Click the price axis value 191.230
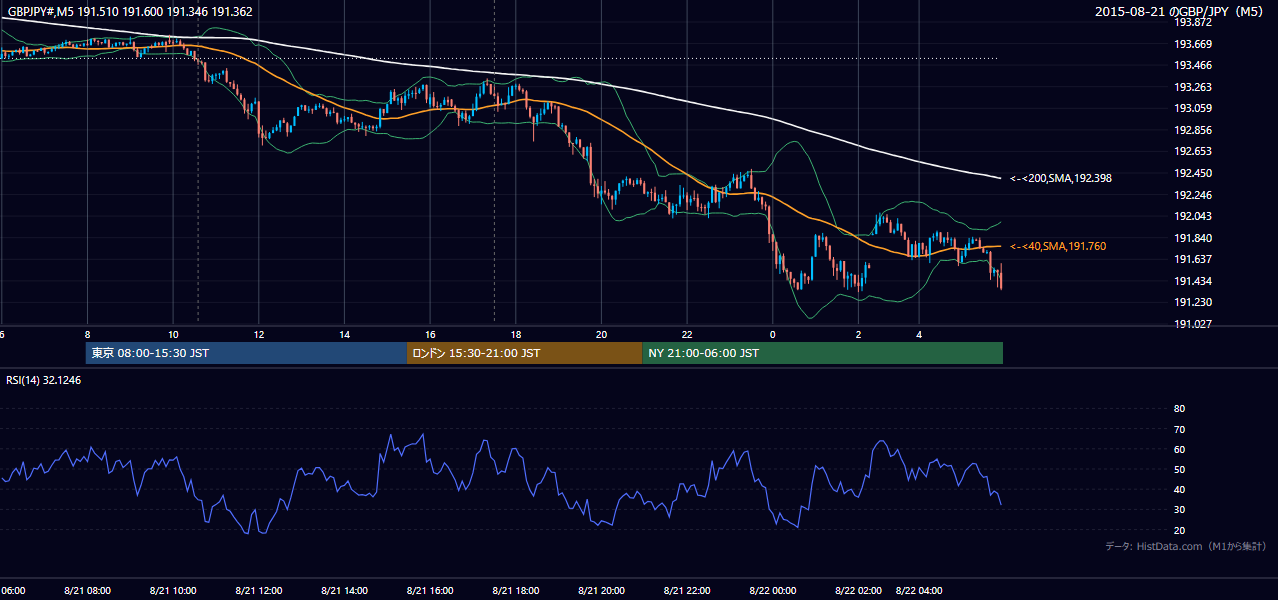The image size is (1278, 600). click(x=1194, y=302)
